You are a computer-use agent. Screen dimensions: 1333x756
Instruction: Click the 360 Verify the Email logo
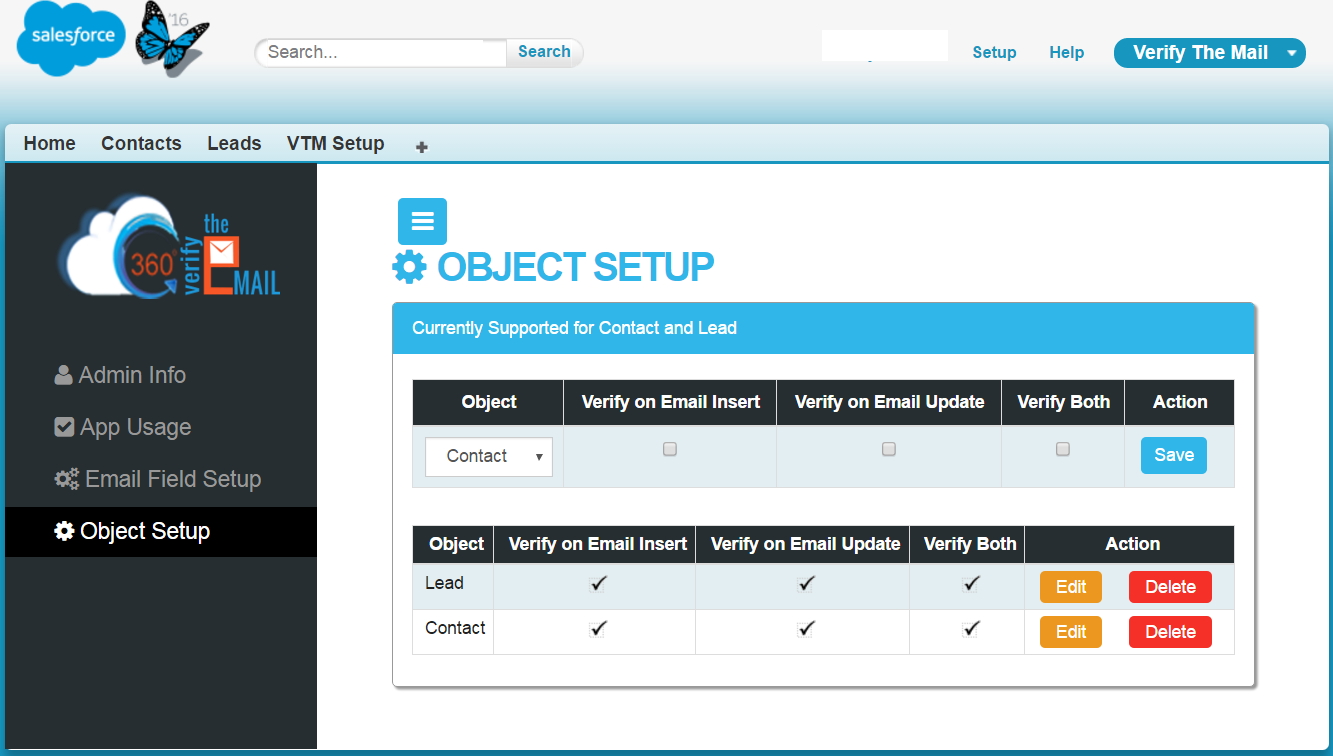click(x=168, y=255)
